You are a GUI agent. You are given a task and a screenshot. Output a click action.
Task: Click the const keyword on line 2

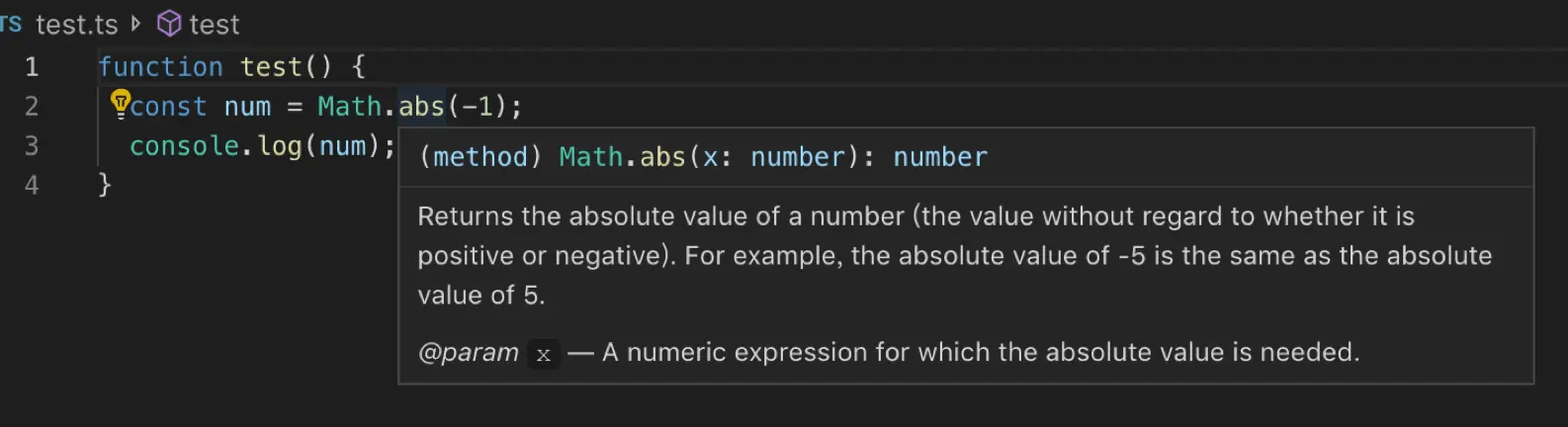pos(169,107)
